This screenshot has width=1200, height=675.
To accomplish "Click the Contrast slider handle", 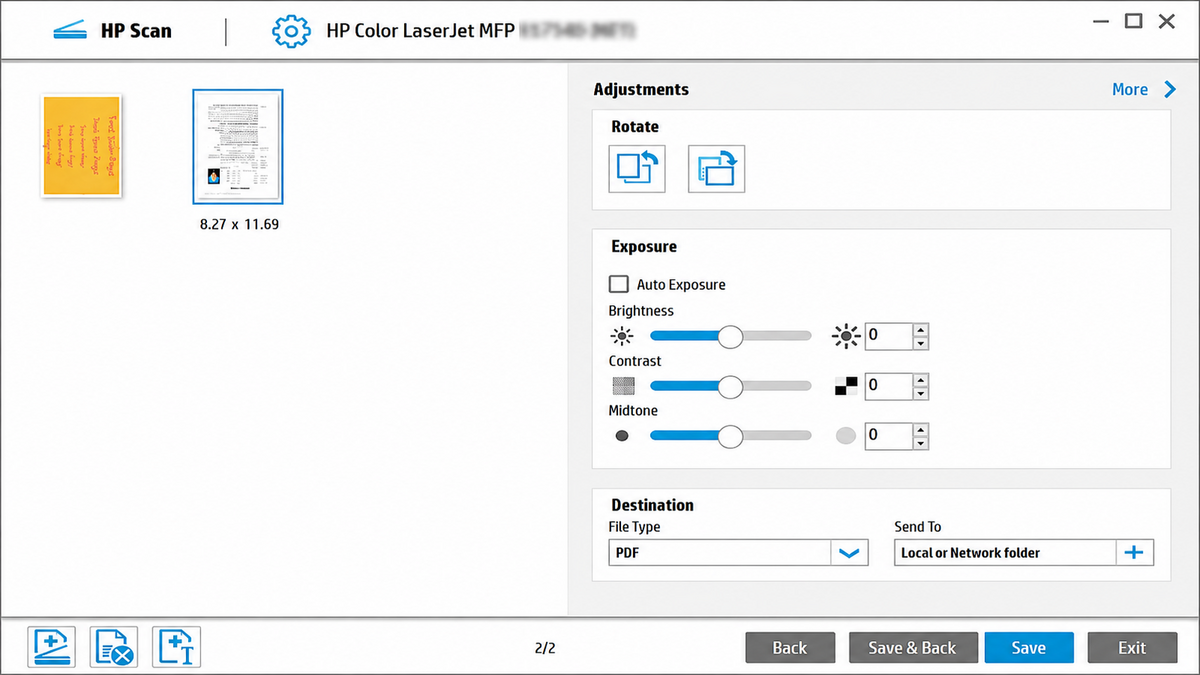I will [731, 385].
